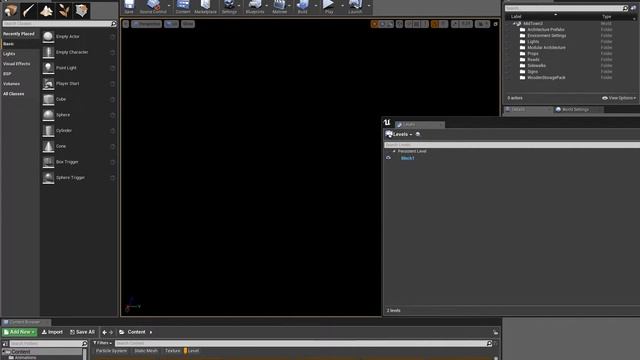Click the Cone primitive icon

tap(48, 146)
